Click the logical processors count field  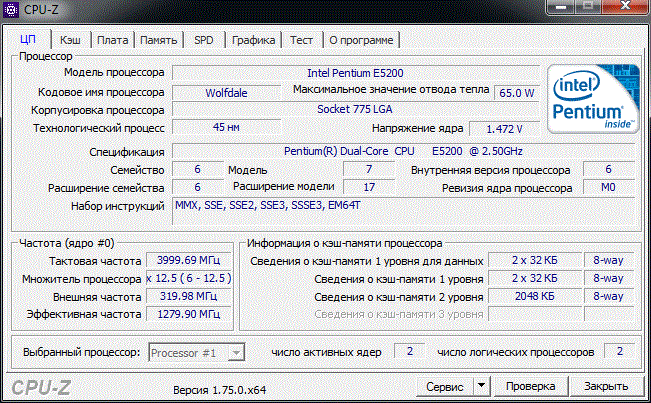pyautogui.click(x=619, y=351)
